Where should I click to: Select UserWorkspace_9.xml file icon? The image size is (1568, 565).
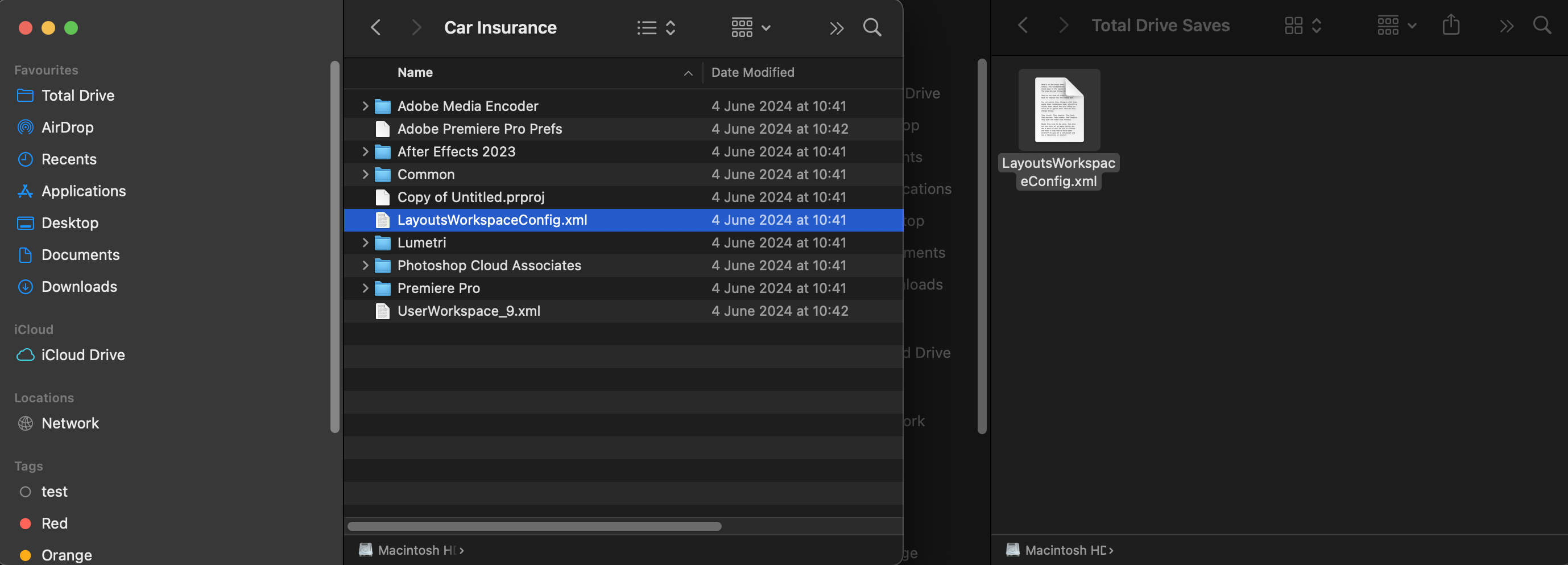click(382, 311)
